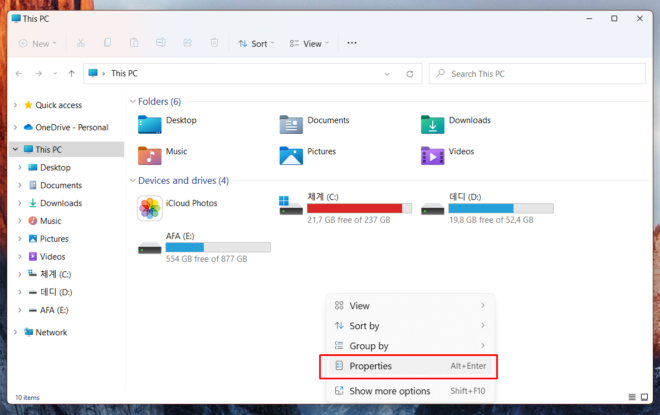Image resolution: width=660 pixels, height=415 pixels.
Task: Select the 데디 (D:) drive icon
Action: pyautogui.click(x=432, y=209)
